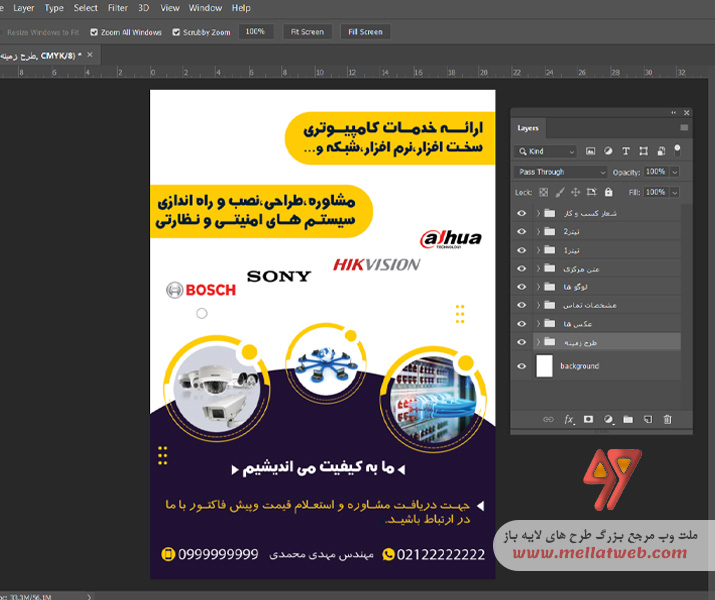Image resolution: width=715 pixels, height=600 pixels.
Task: Open the Filter menu
Action: pos(118,8)
